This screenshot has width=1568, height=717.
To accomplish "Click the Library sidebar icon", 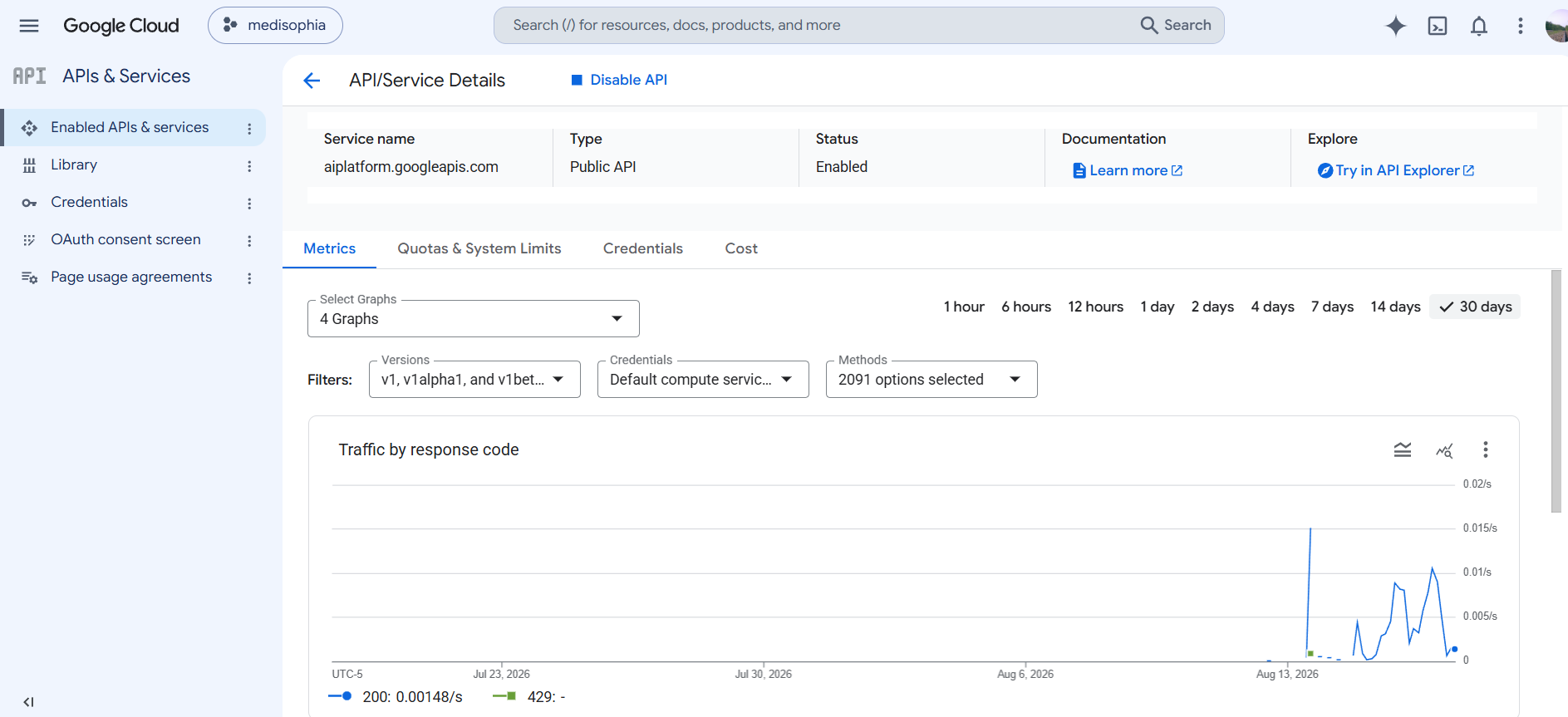I will (x=29, y=165).
